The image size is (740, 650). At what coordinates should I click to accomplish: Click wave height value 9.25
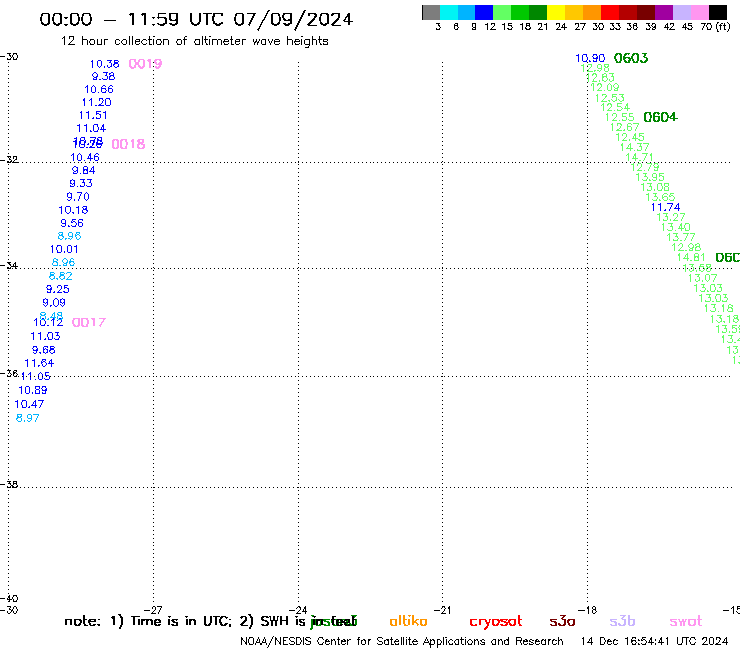(58, 289)
